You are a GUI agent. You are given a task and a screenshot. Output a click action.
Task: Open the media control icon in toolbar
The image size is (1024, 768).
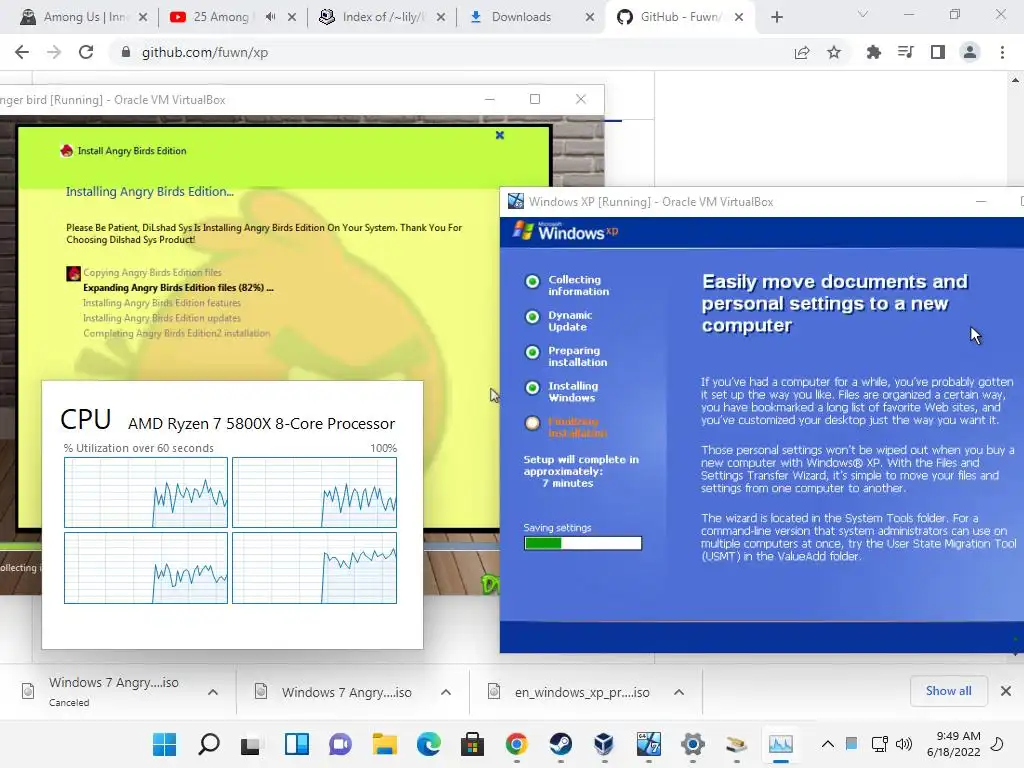point(905,52)
